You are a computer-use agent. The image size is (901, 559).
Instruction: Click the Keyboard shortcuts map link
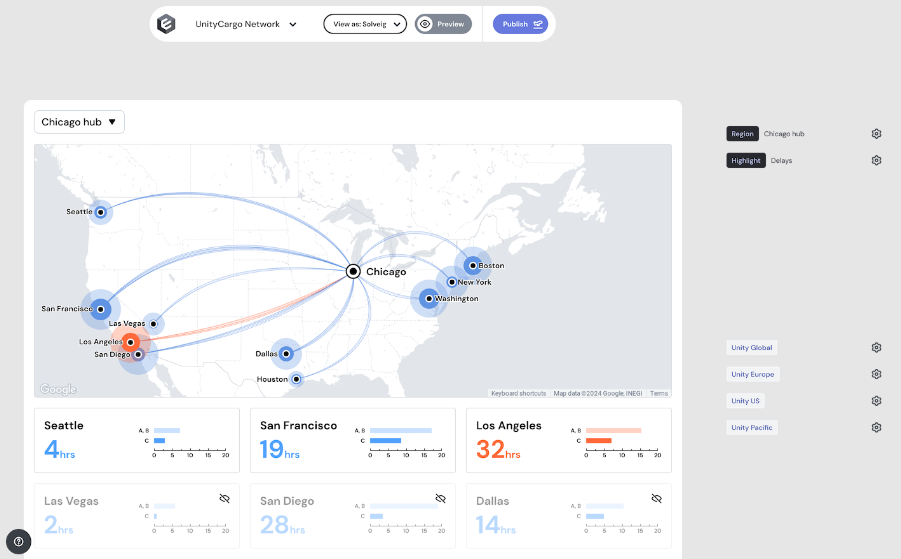[x=518, y=394]
